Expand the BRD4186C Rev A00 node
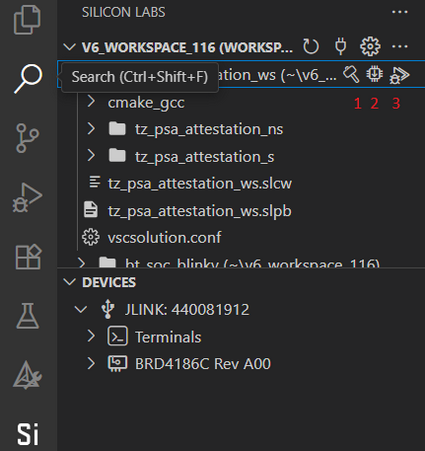This screenshot has height=451, width=425. click(91, 363)
